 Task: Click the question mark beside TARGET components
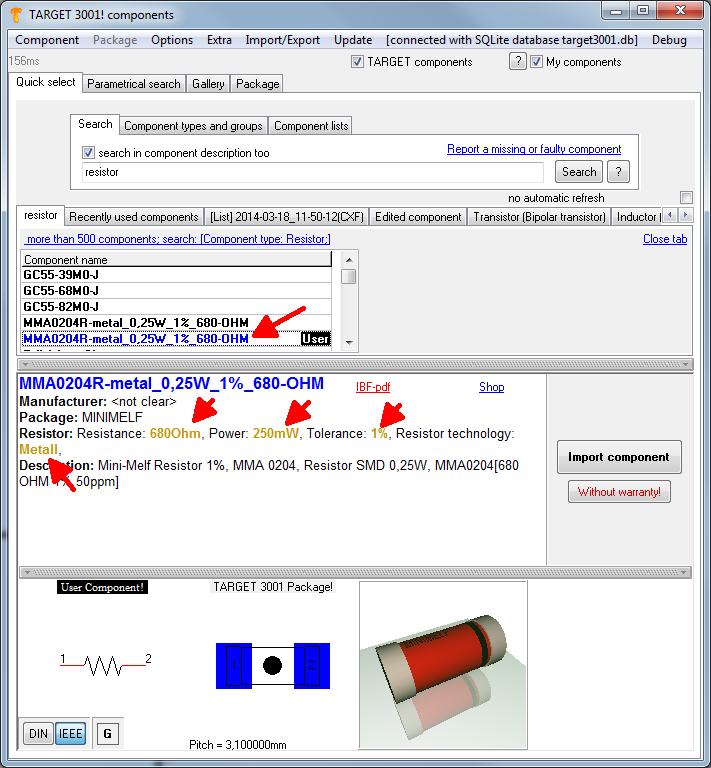click(x=517, y=62)
